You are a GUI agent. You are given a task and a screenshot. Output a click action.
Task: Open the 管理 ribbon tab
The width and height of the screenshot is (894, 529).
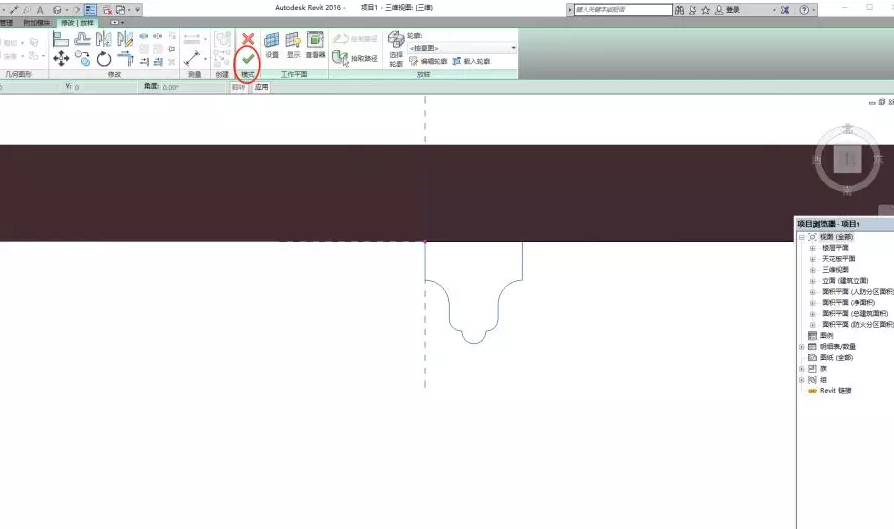6,23
